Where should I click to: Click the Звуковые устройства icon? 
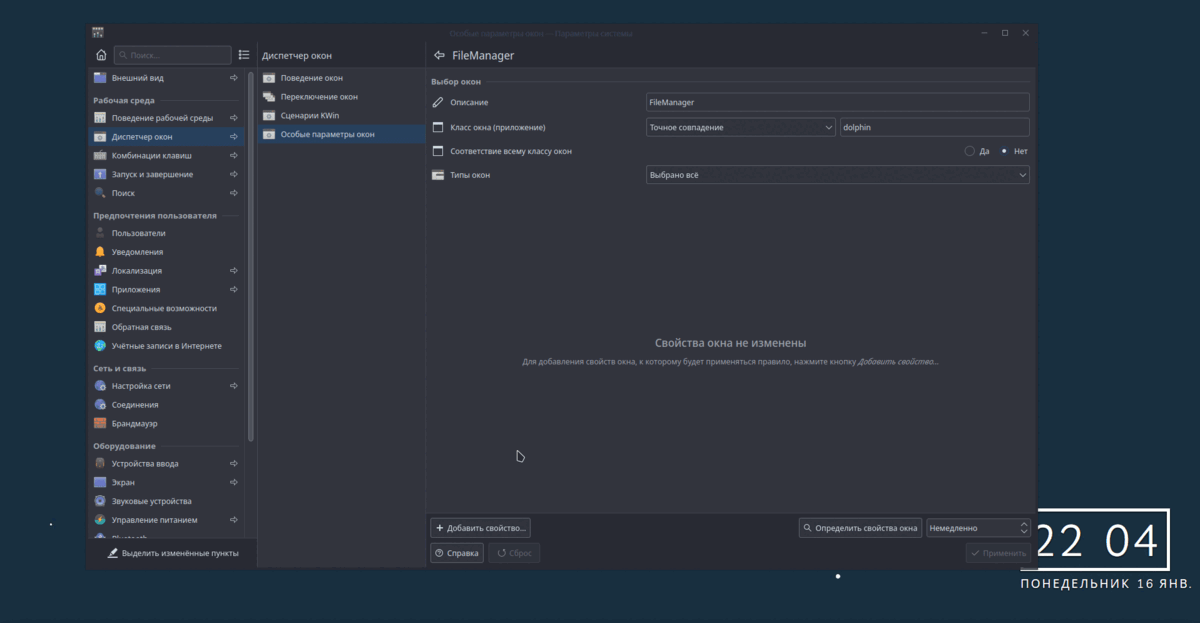(x=100, y=501)
